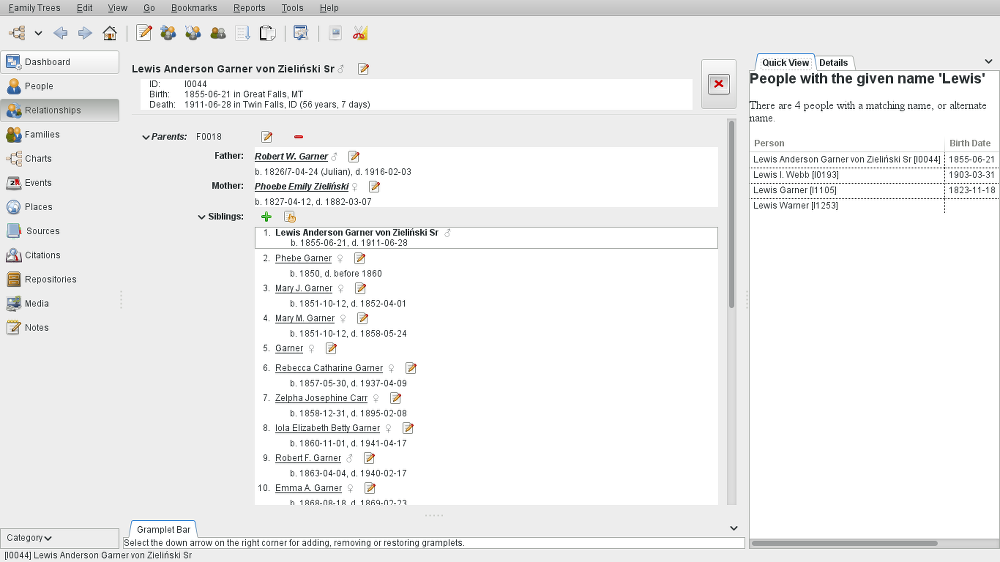
Task: Go to the home person
Action: (110, 33)
